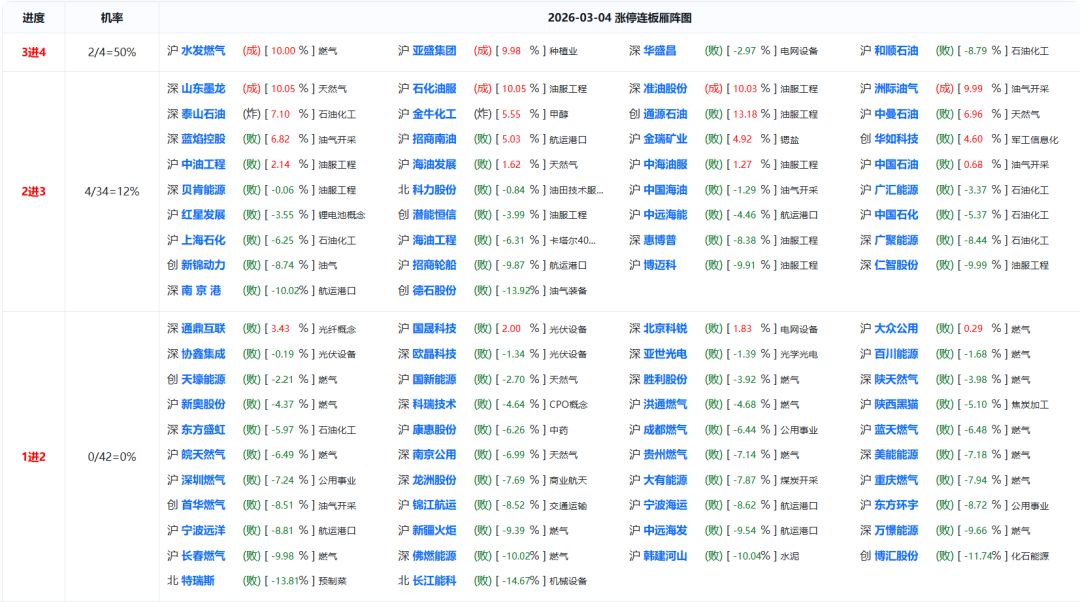Viewport: 1080px width, 602px height.
Task: Click the 机率 column header
Action: coord(112,18)
